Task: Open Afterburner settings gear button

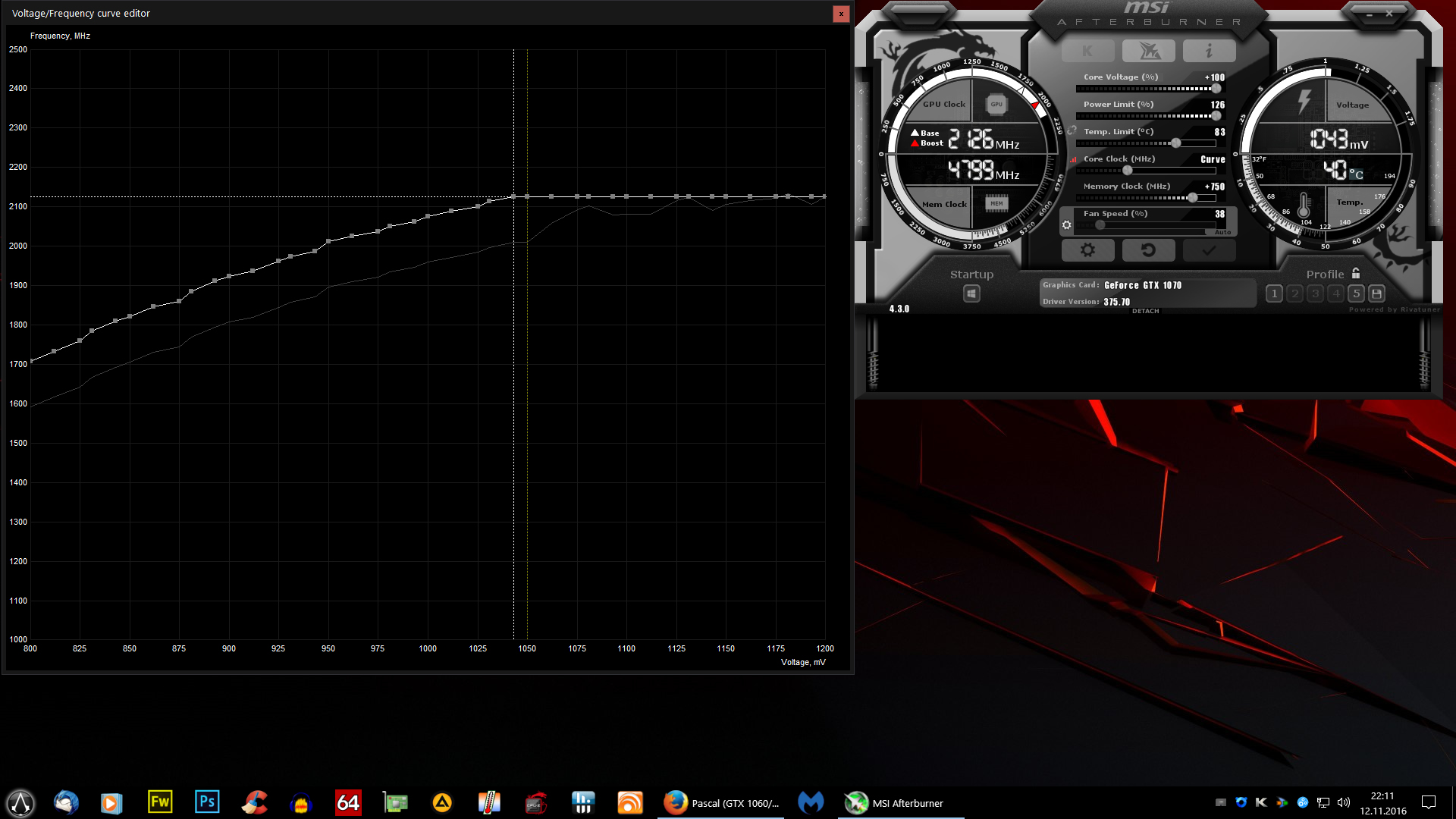Action: pyautogui.click(x=1087, y=250)
